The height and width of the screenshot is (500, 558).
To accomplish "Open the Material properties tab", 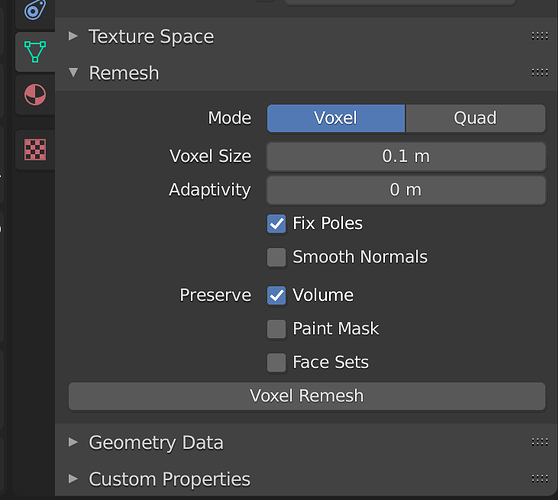I will [35, 95].
